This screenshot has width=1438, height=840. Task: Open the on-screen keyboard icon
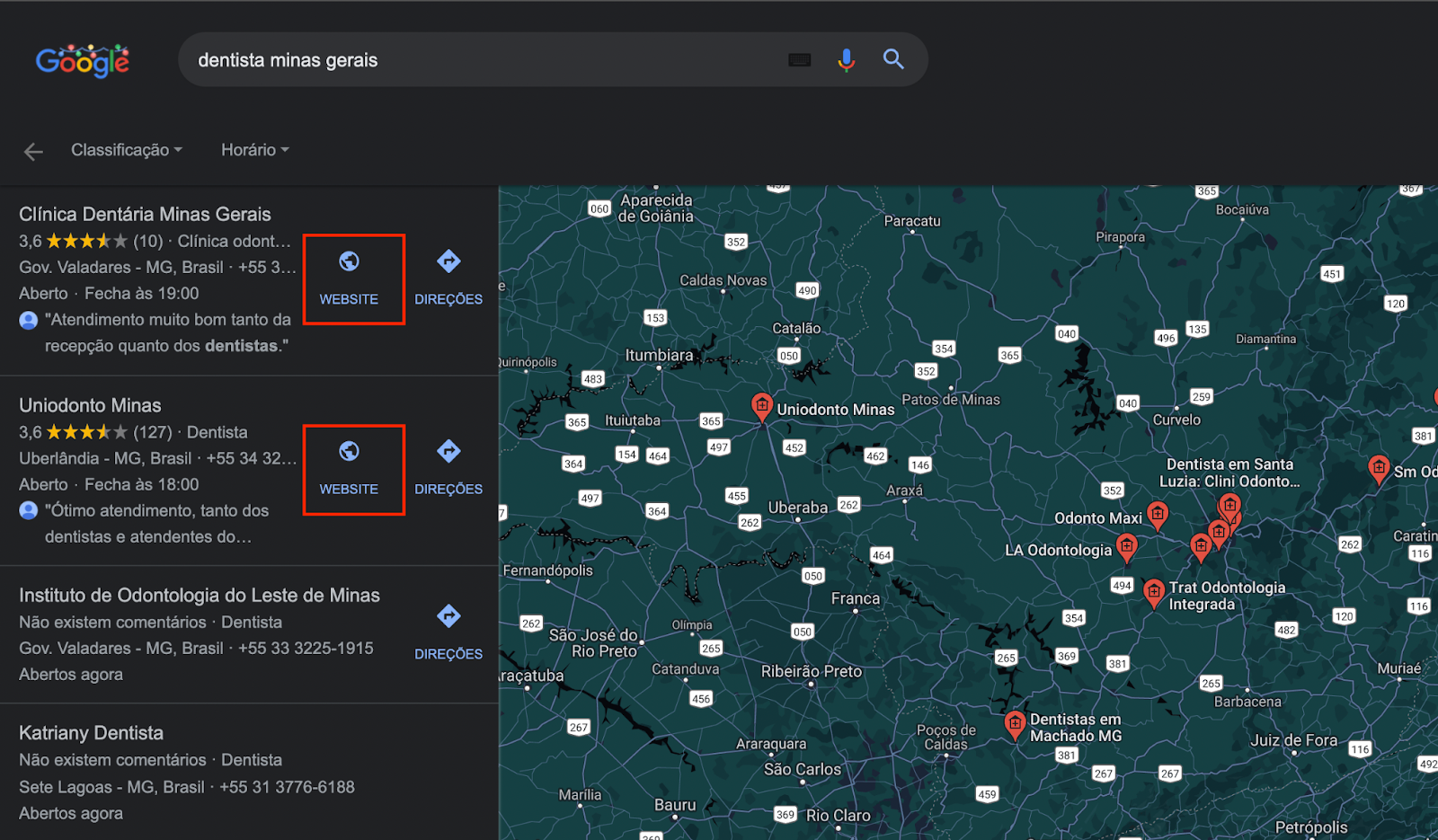799,60
